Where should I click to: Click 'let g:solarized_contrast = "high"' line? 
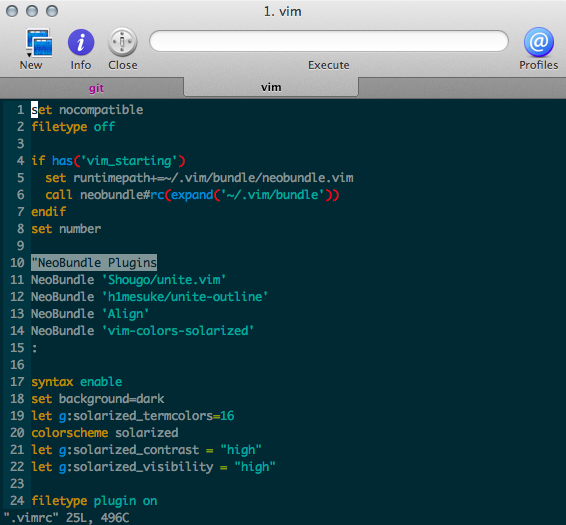pos(146,450)
